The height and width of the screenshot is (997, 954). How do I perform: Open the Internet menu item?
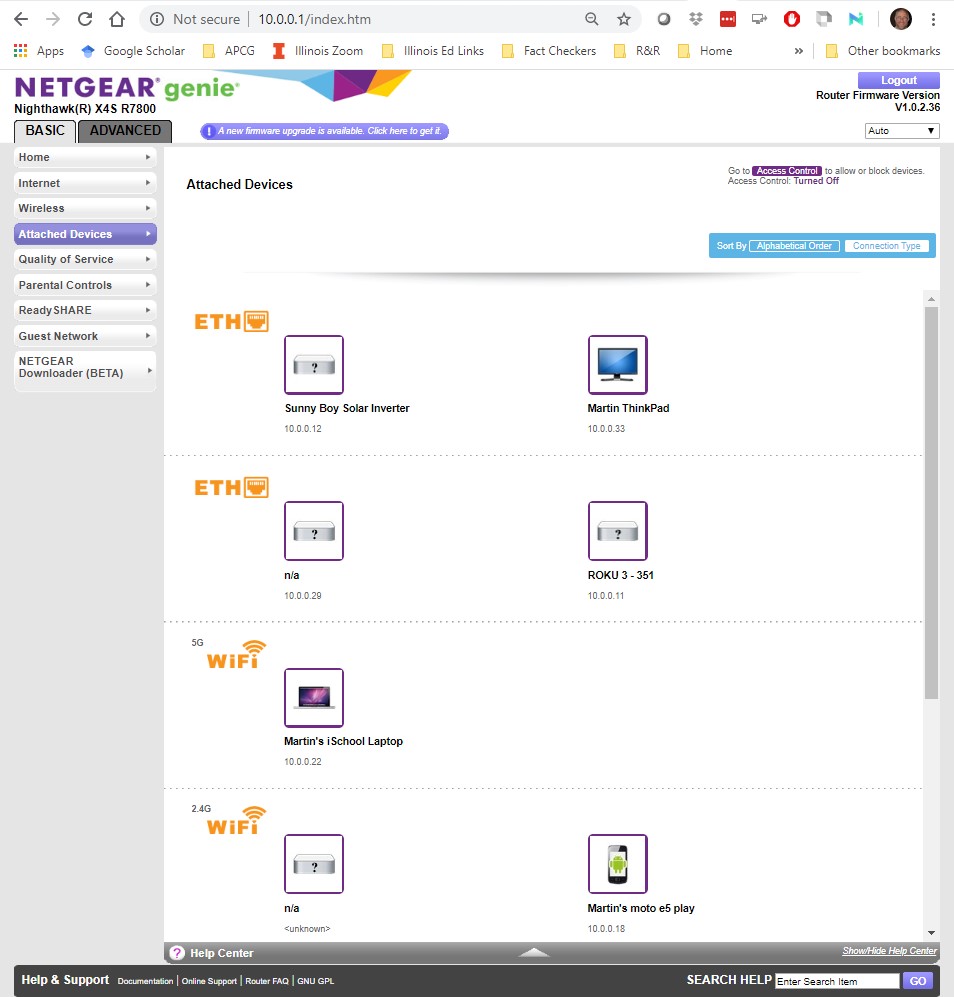[85, 183]
